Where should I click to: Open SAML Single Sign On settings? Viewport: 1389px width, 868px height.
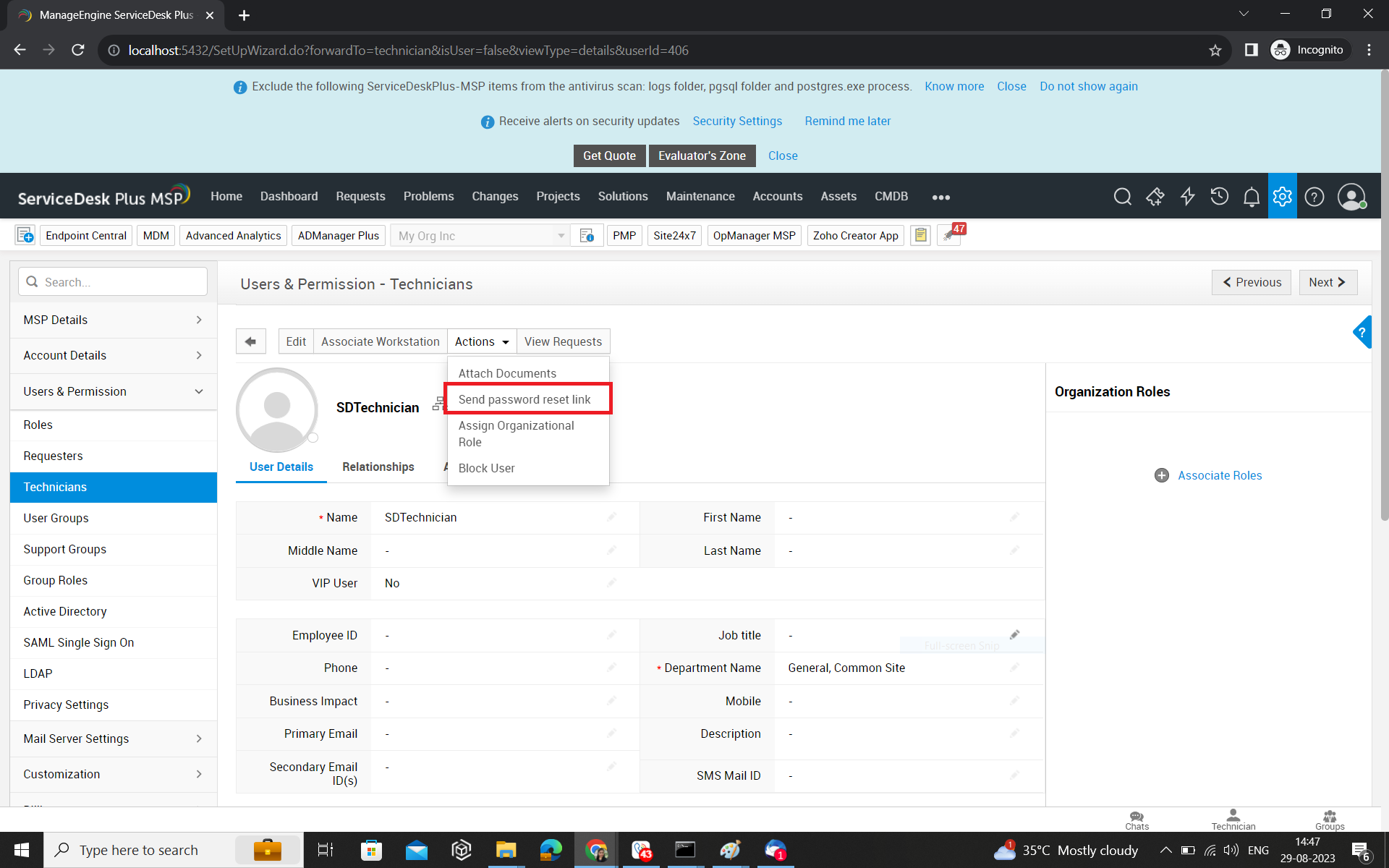(114, 642)
